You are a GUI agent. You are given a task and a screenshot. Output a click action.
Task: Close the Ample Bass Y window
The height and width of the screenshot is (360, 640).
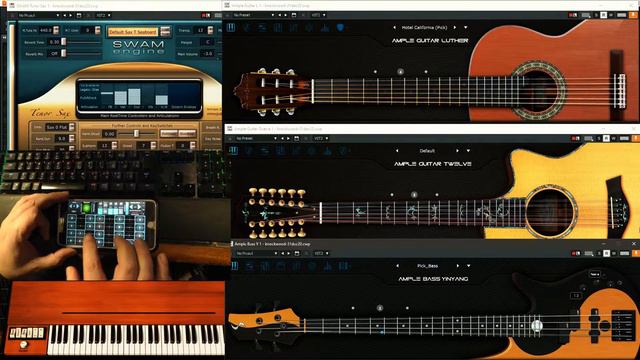[634, 244]
